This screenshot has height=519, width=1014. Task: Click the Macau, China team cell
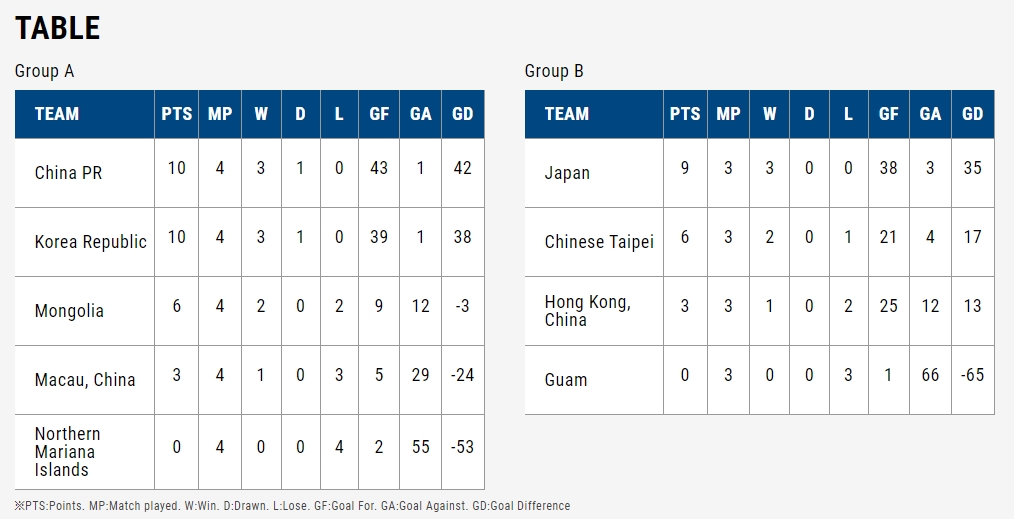click(85, 379)
